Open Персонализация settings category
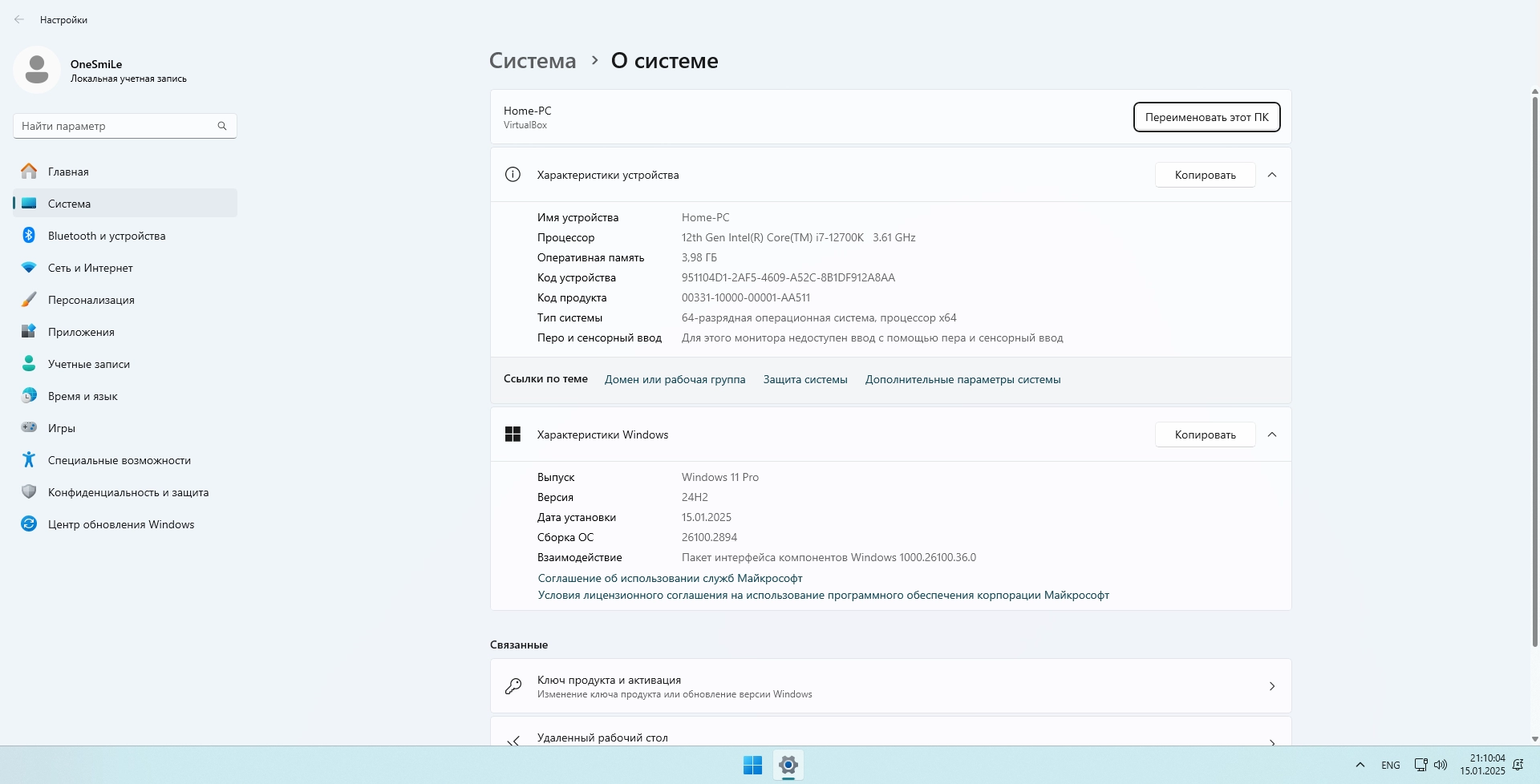Image resolution: width=1540 pixels, height=784 pixels. [125, 299]
